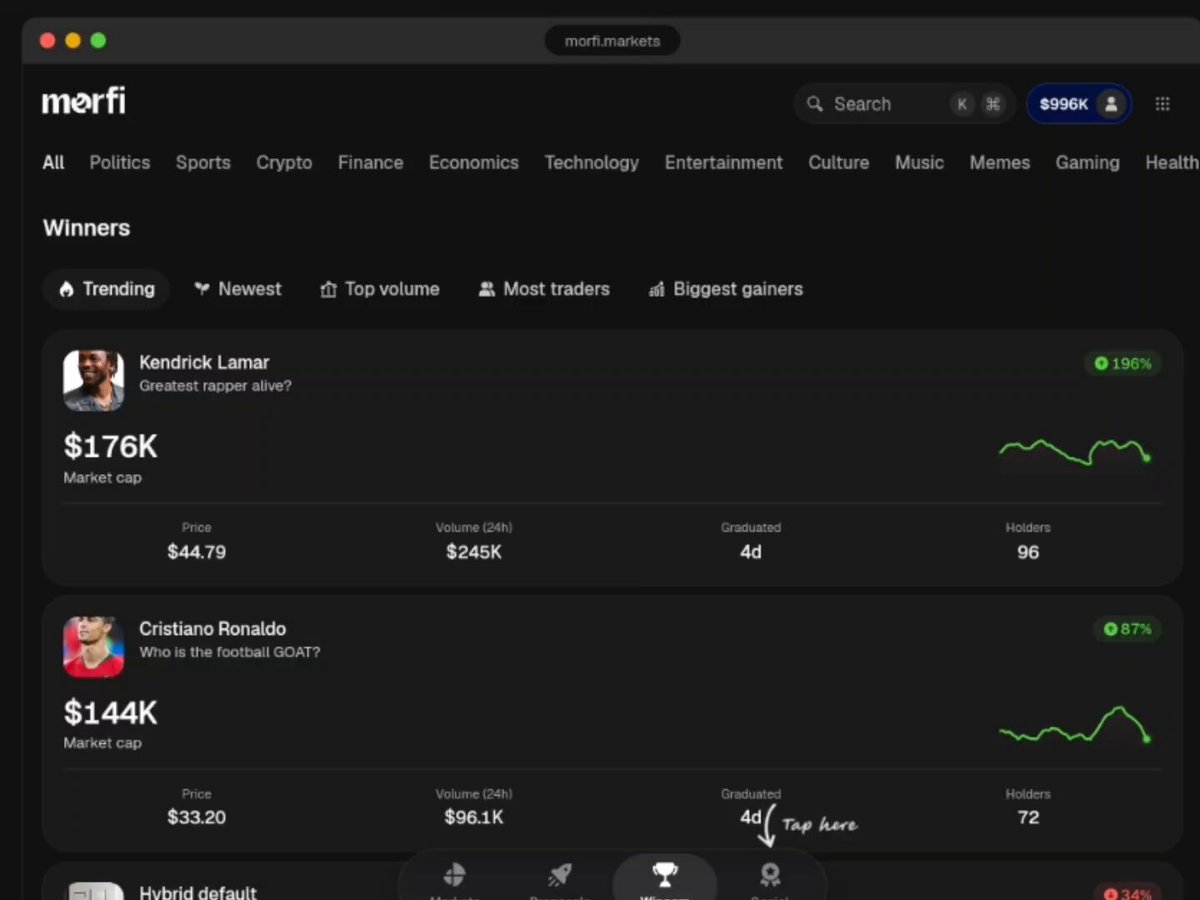Click the 87% gain badge
1200x900 pixels.
point(1128,629)
